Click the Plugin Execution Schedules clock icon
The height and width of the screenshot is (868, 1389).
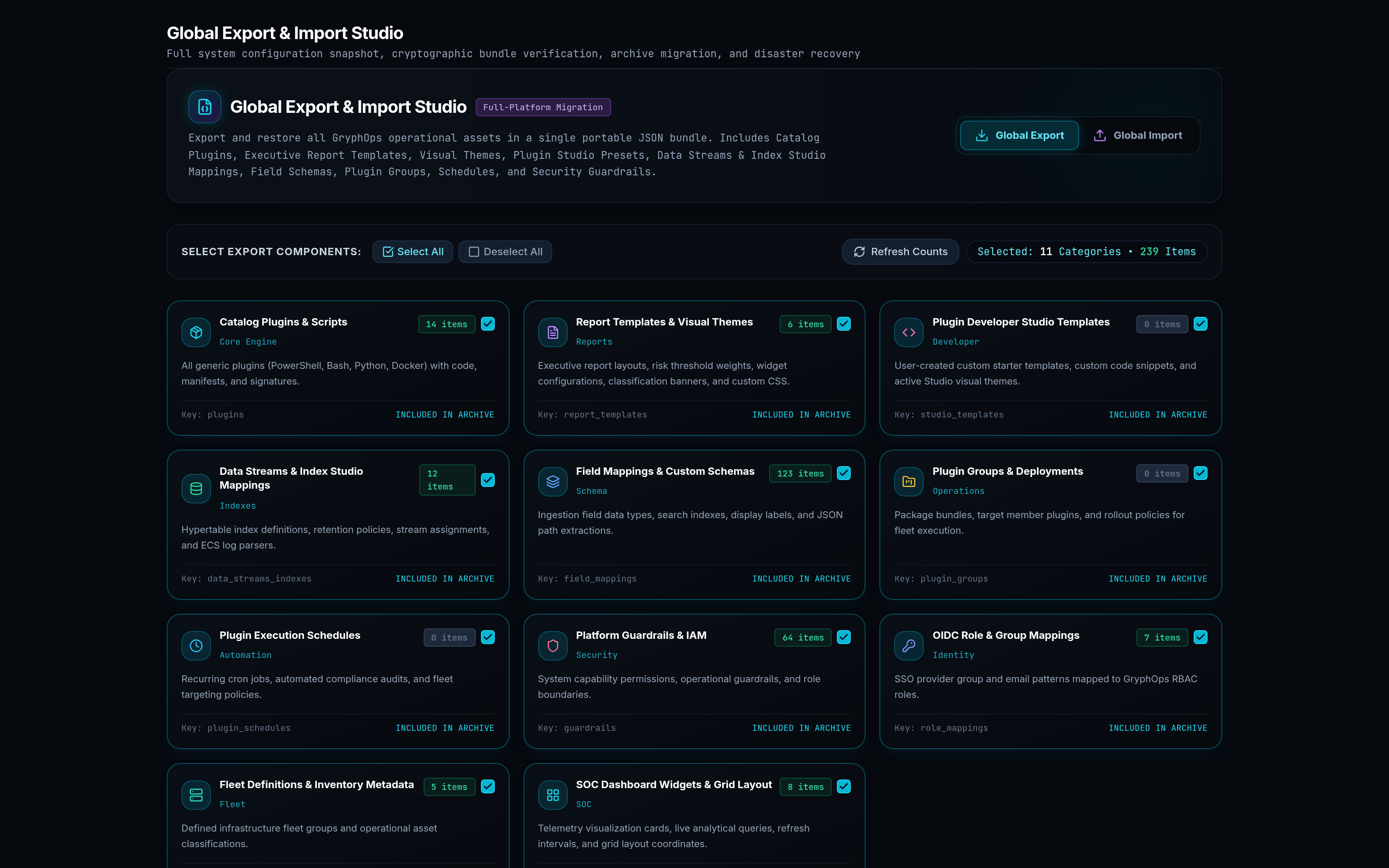(196, 646)
